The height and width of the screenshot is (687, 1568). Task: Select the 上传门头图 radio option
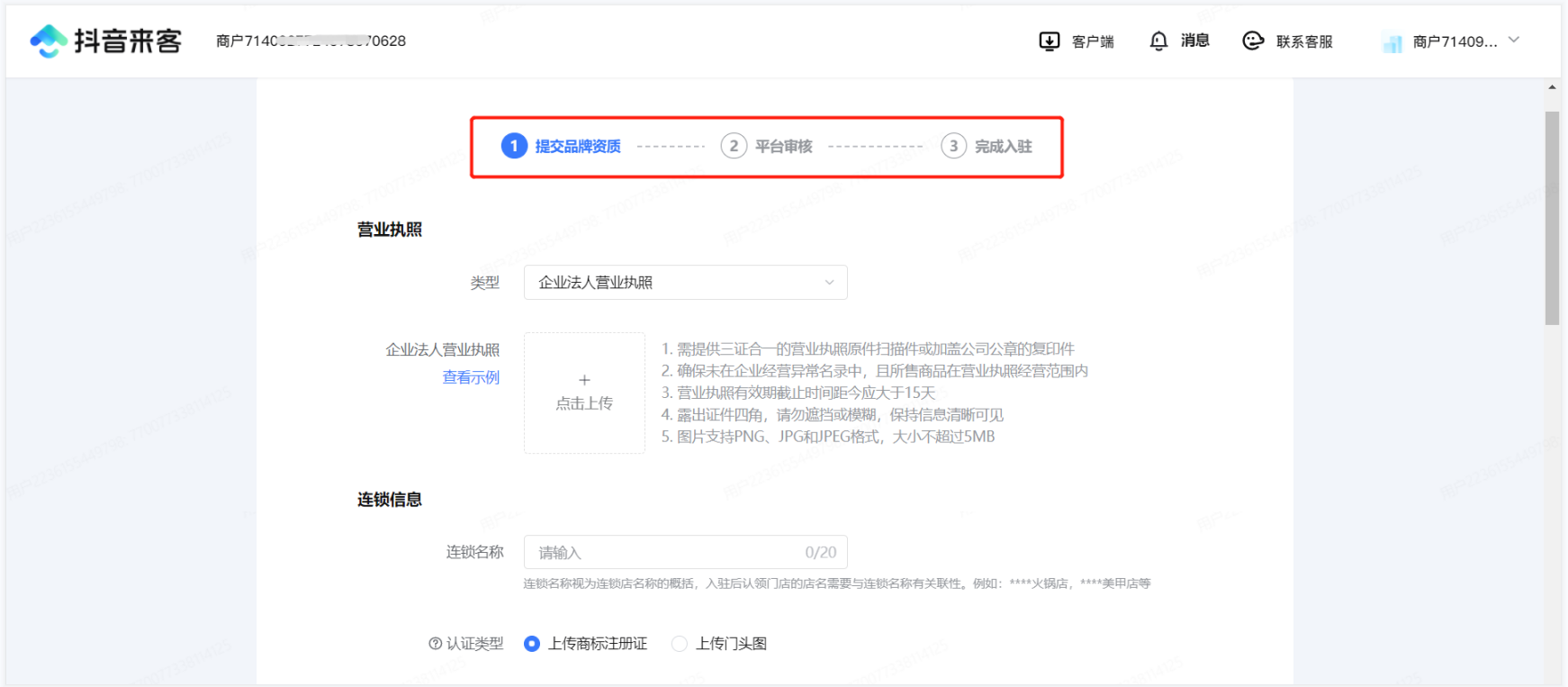click(719, 644)
